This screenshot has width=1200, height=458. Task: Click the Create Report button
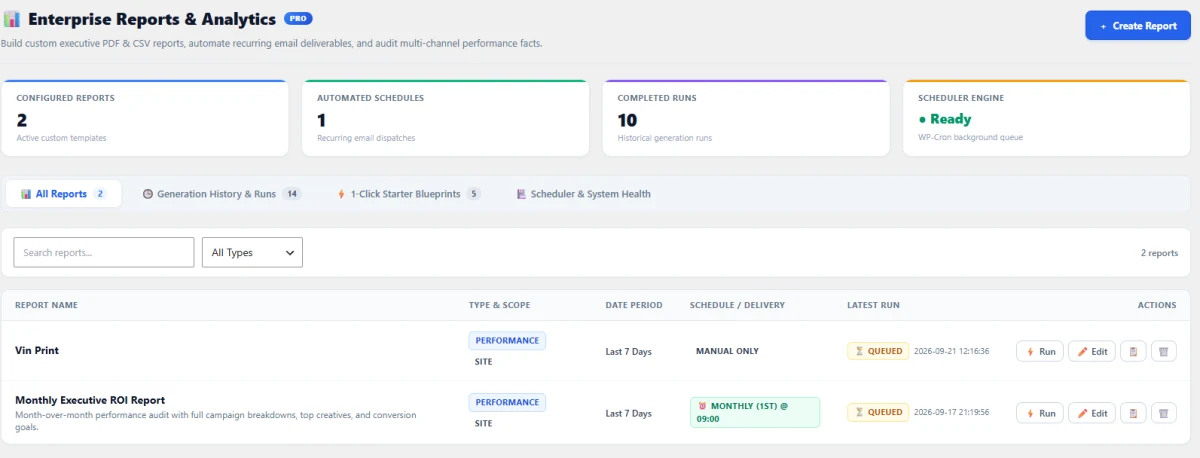coord(1137,26)
